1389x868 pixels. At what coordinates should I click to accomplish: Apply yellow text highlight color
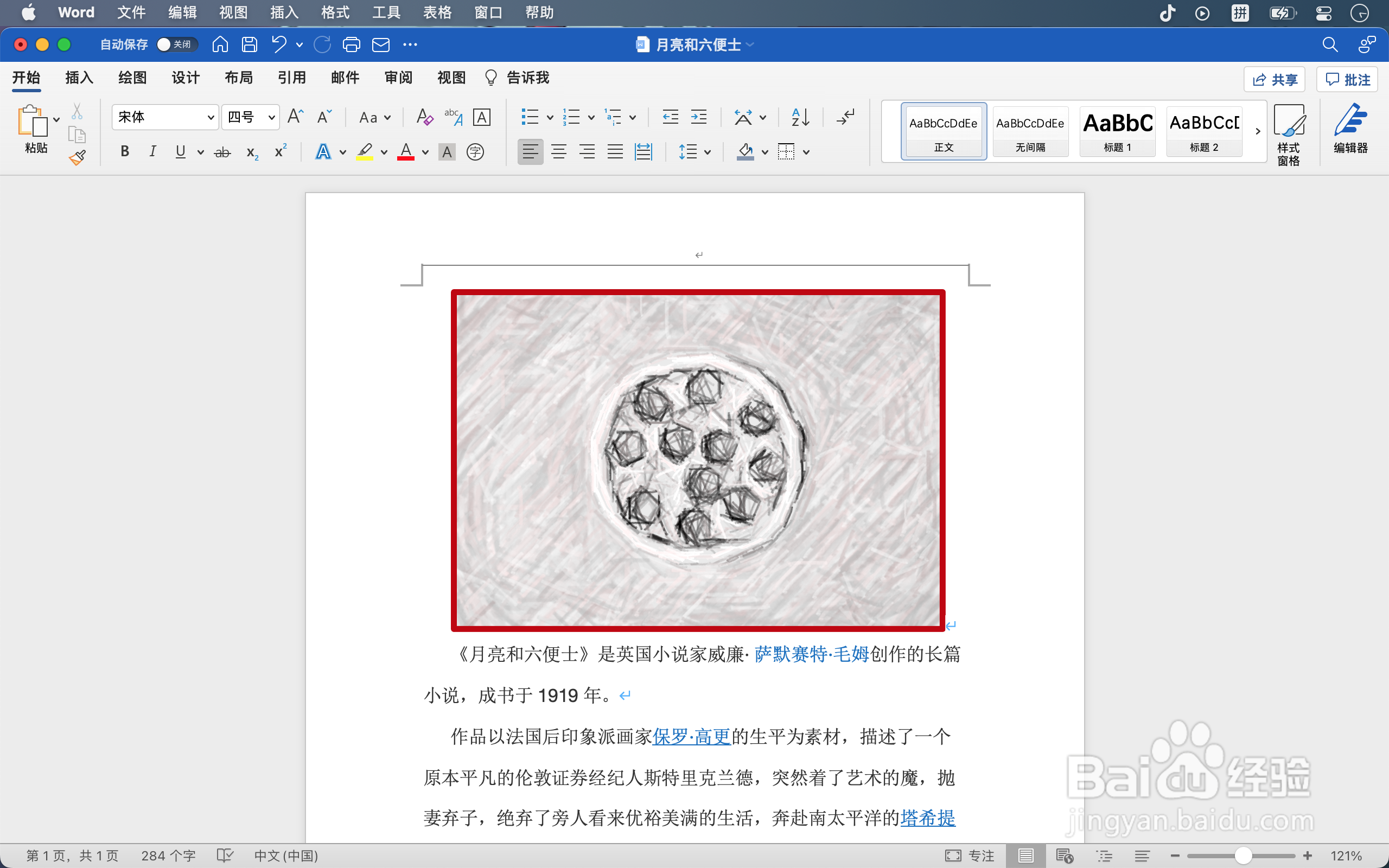click(364, 152)
